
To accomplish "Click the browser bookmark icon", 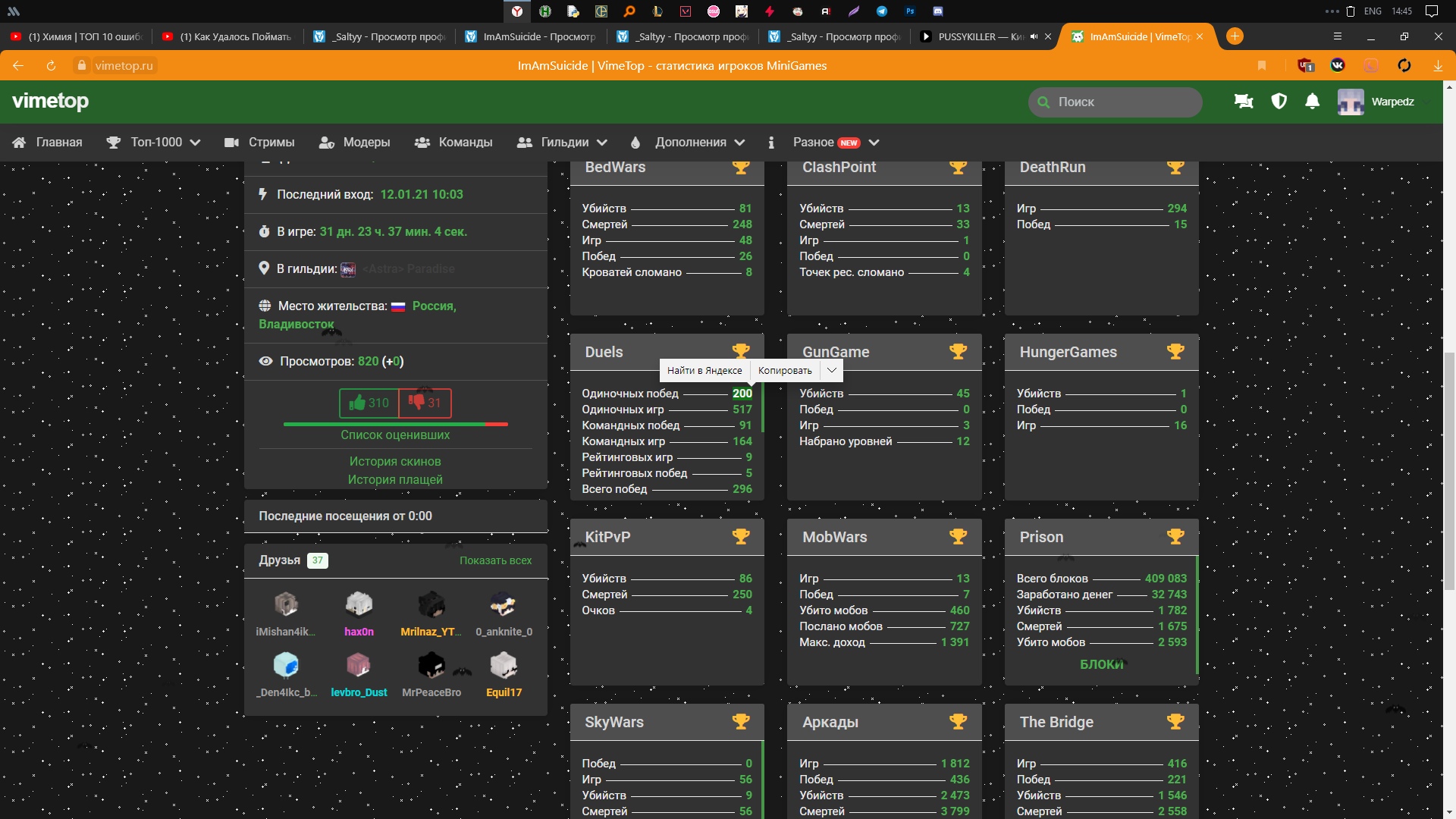I will click(1262, 66).
